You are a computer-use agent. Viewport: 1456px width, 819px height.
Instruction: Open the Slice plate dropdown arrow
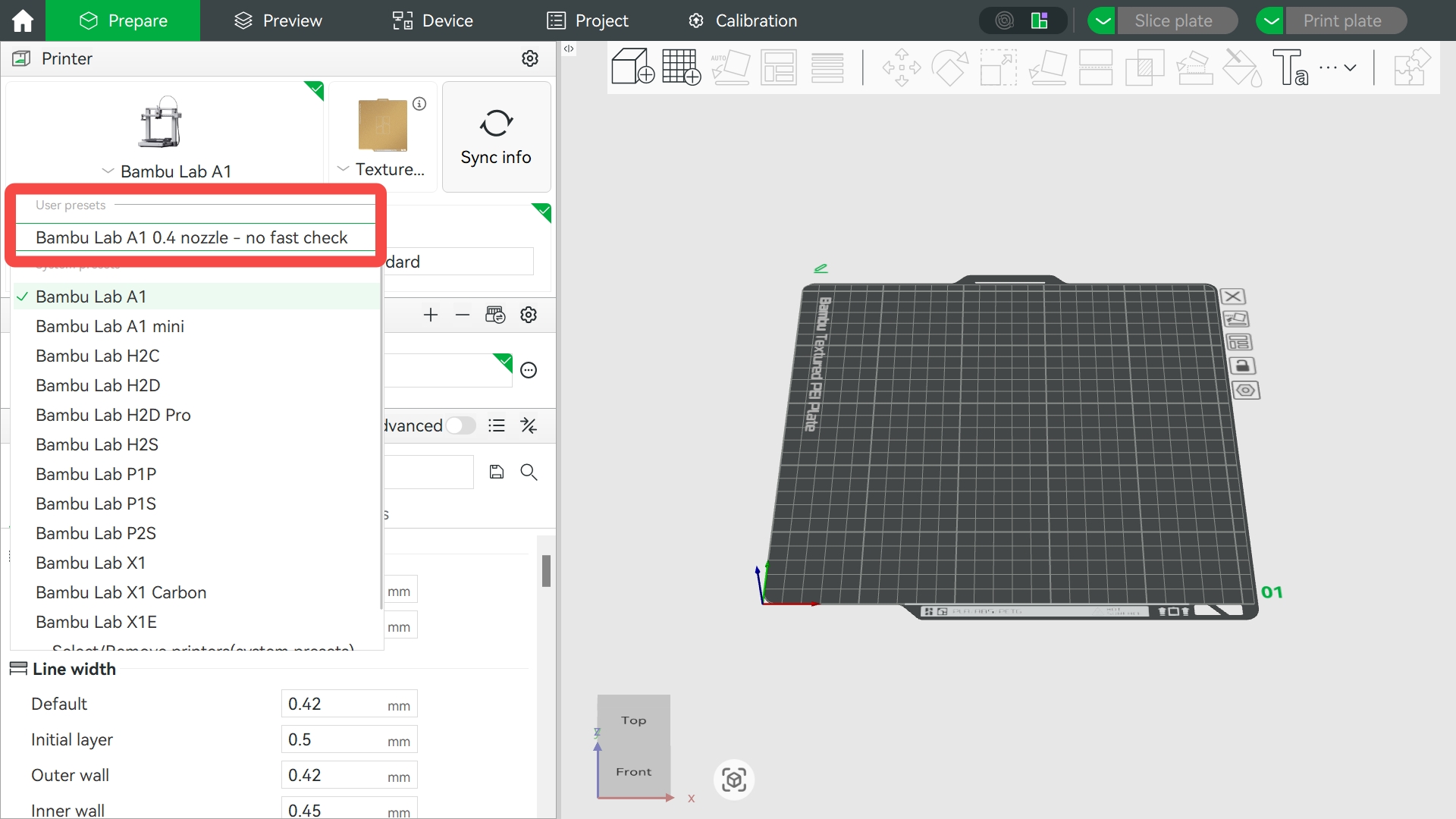1103,20
